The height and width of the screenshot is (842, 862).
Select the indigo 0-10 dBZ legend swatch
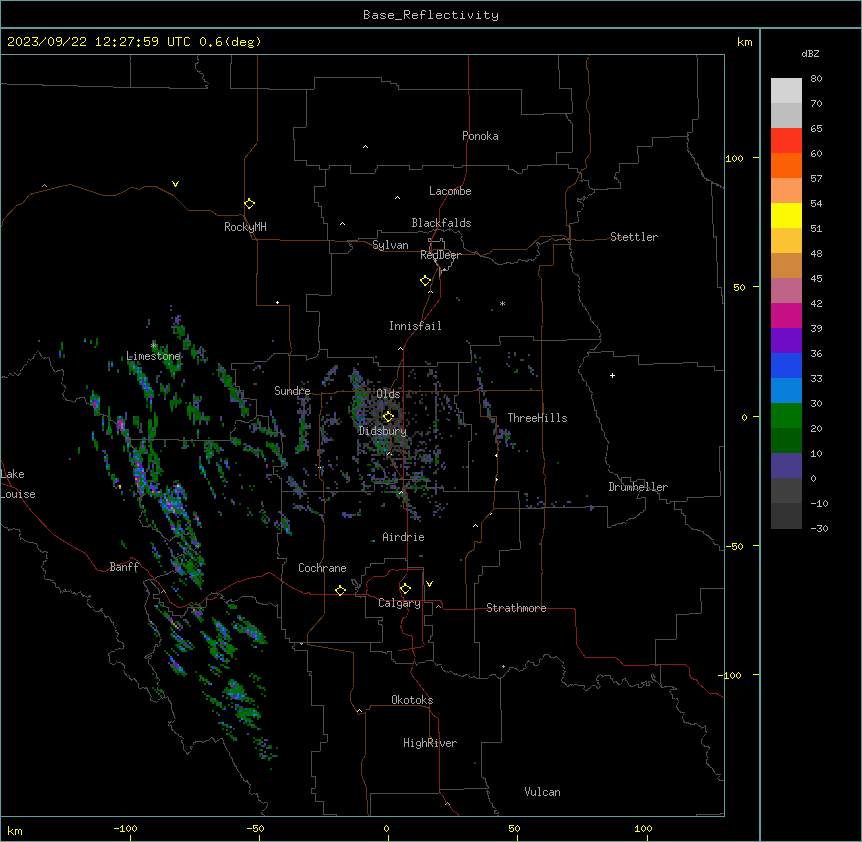786,466
